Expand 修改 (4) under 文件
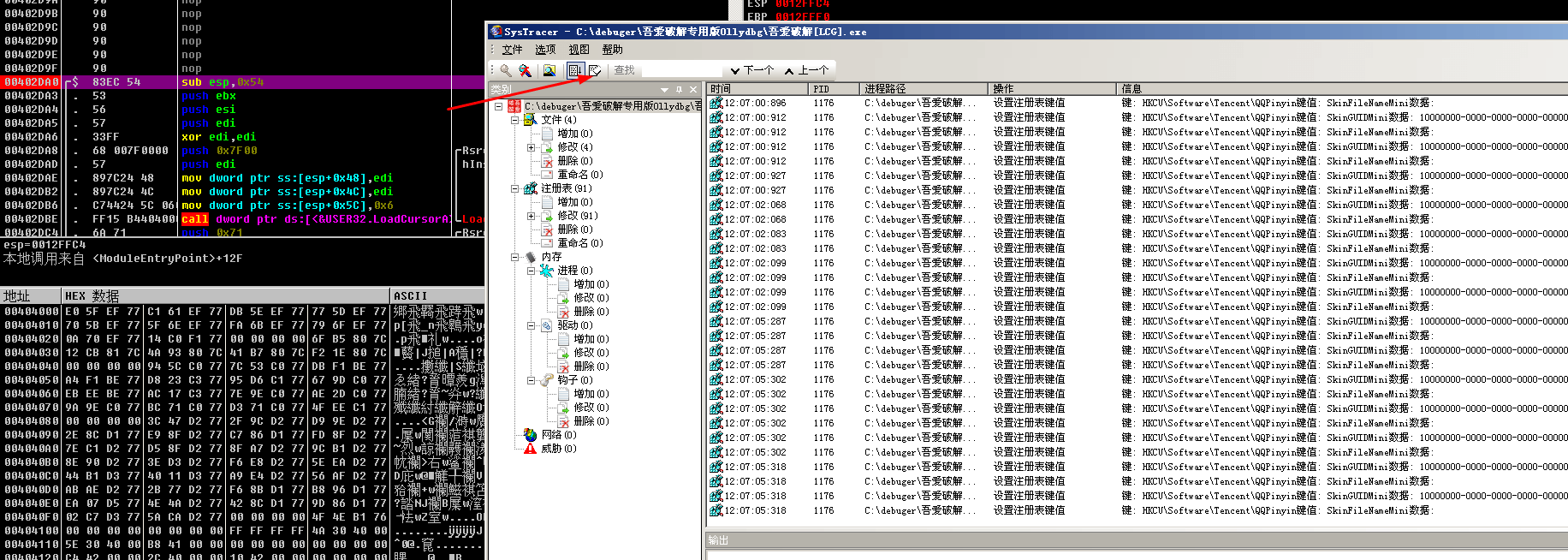 532,147
